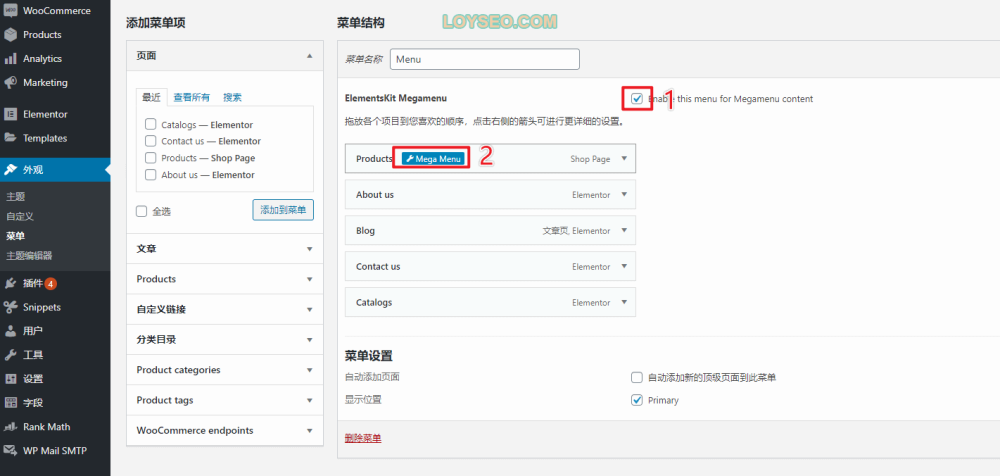Click the 插件 plug icon
1000x476 pixels.
[x=10, y=283]
